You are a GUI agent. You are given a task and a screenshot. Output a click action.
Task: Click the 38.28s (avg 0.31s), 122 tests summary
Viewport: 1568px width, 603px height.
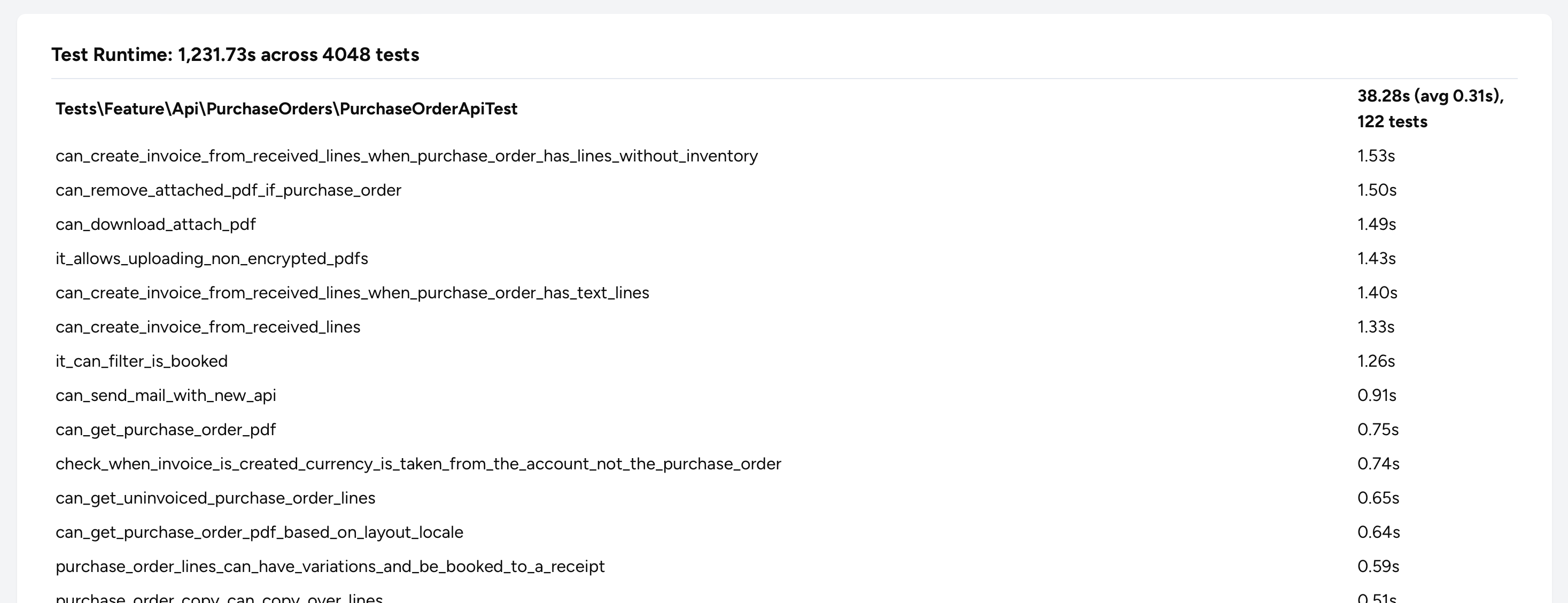click(x=1431, y=109)
